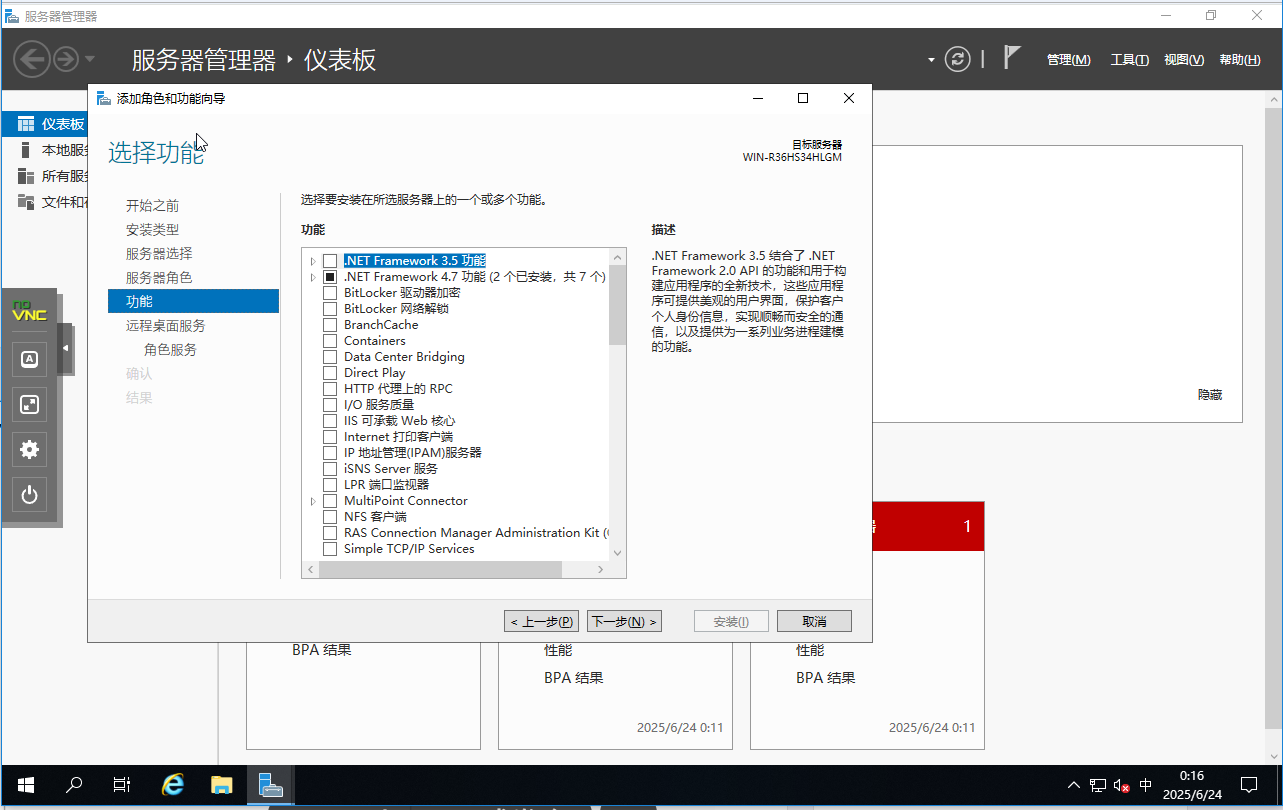The height and width of the screenshot is (810, 1283).
Task: Click the 本地服务器 sidebar icon
Action: 26,150
